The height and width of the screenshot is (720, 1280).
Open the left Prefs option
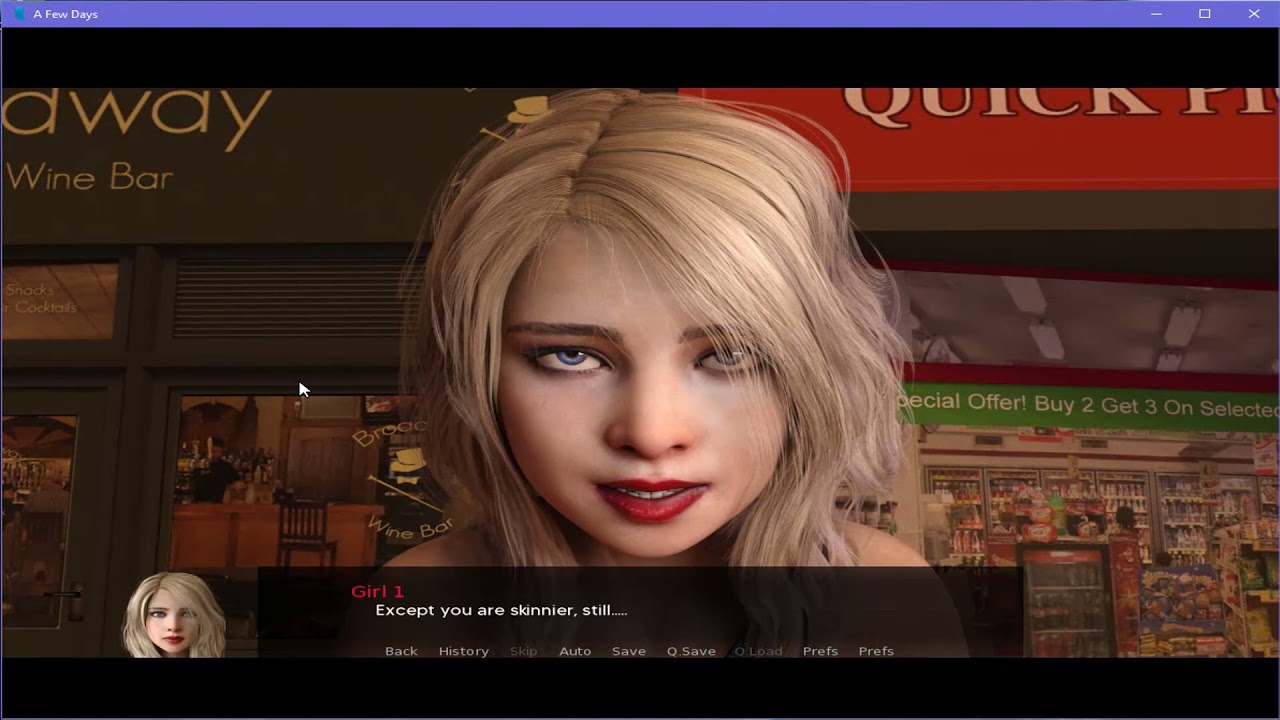[x=820, y=651]
